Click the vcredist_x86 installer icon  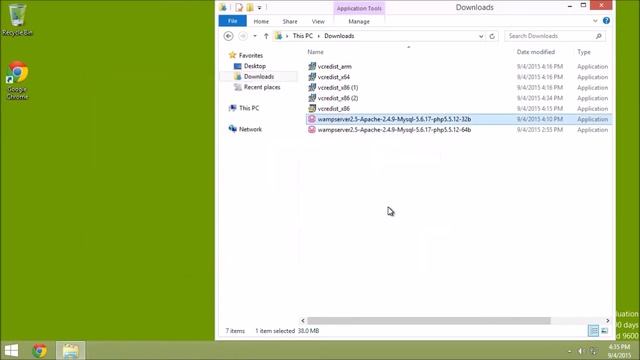click(312, 109)
